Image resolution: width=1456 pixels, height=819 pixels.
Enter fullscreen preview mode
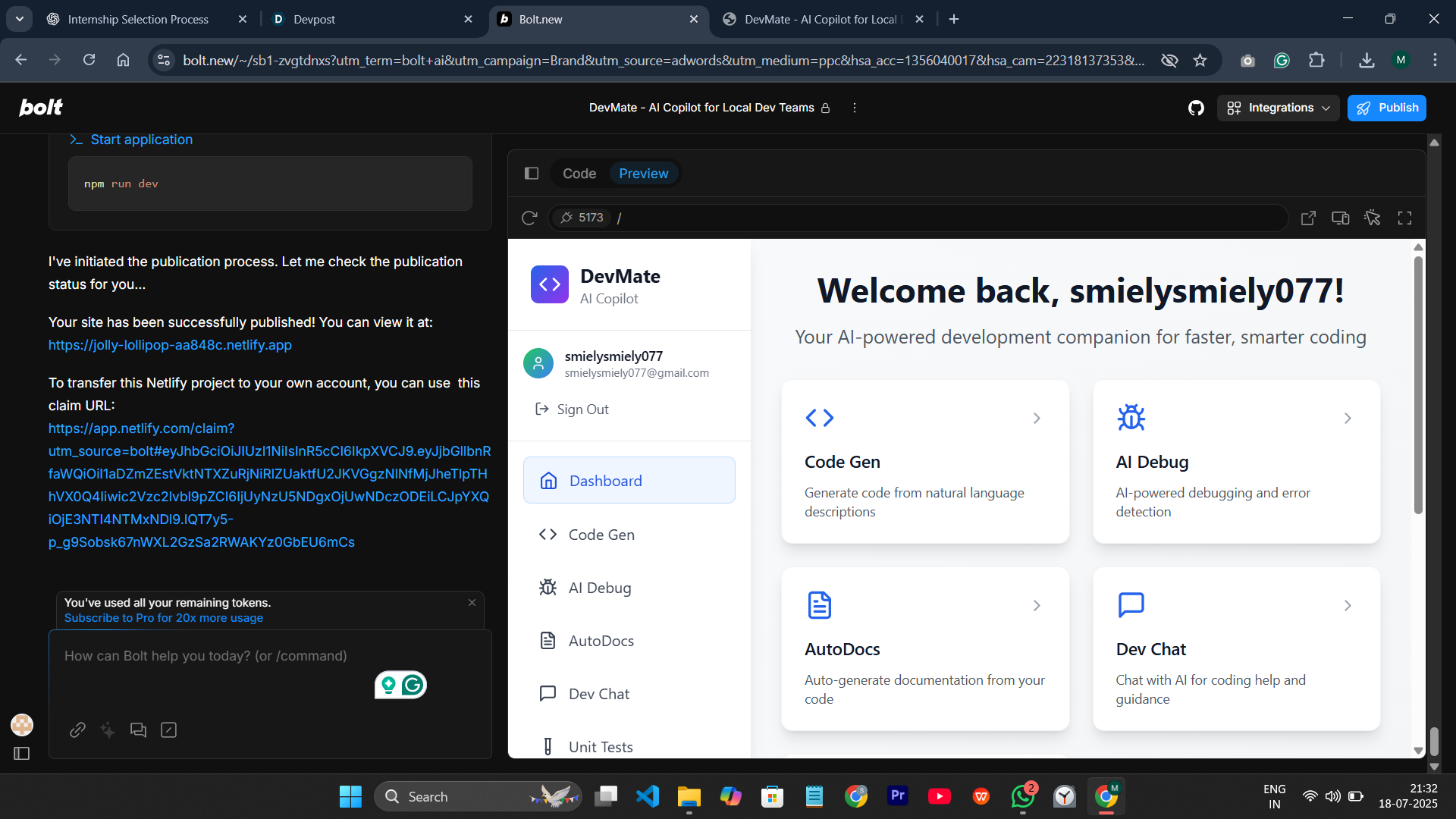point(1404,218)
